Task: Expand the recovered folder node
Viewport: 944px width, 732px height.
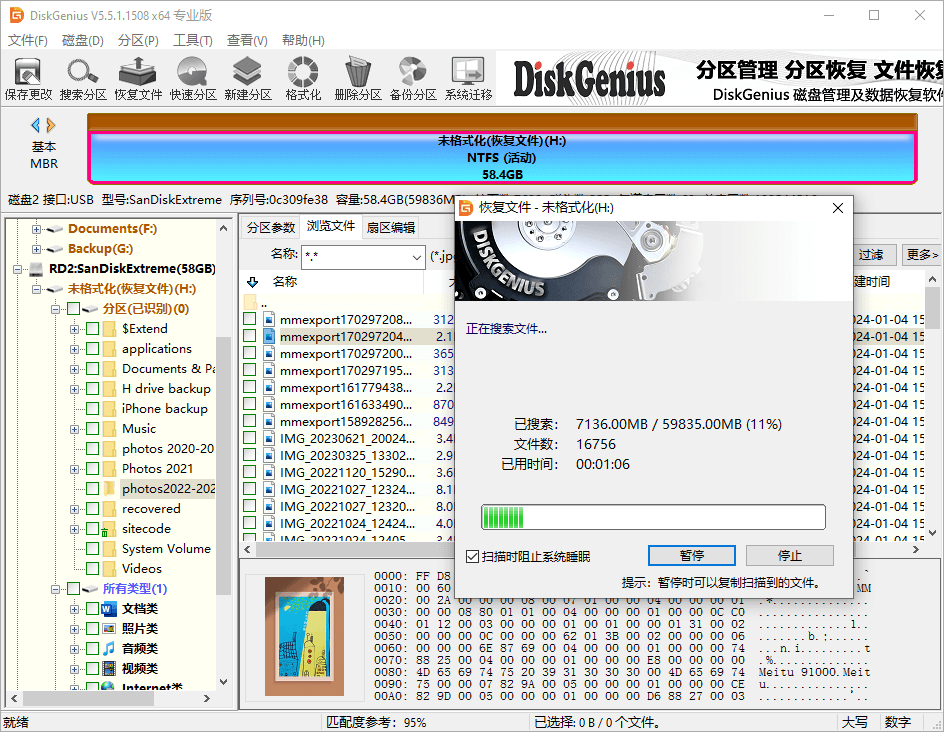Action: 74,509
